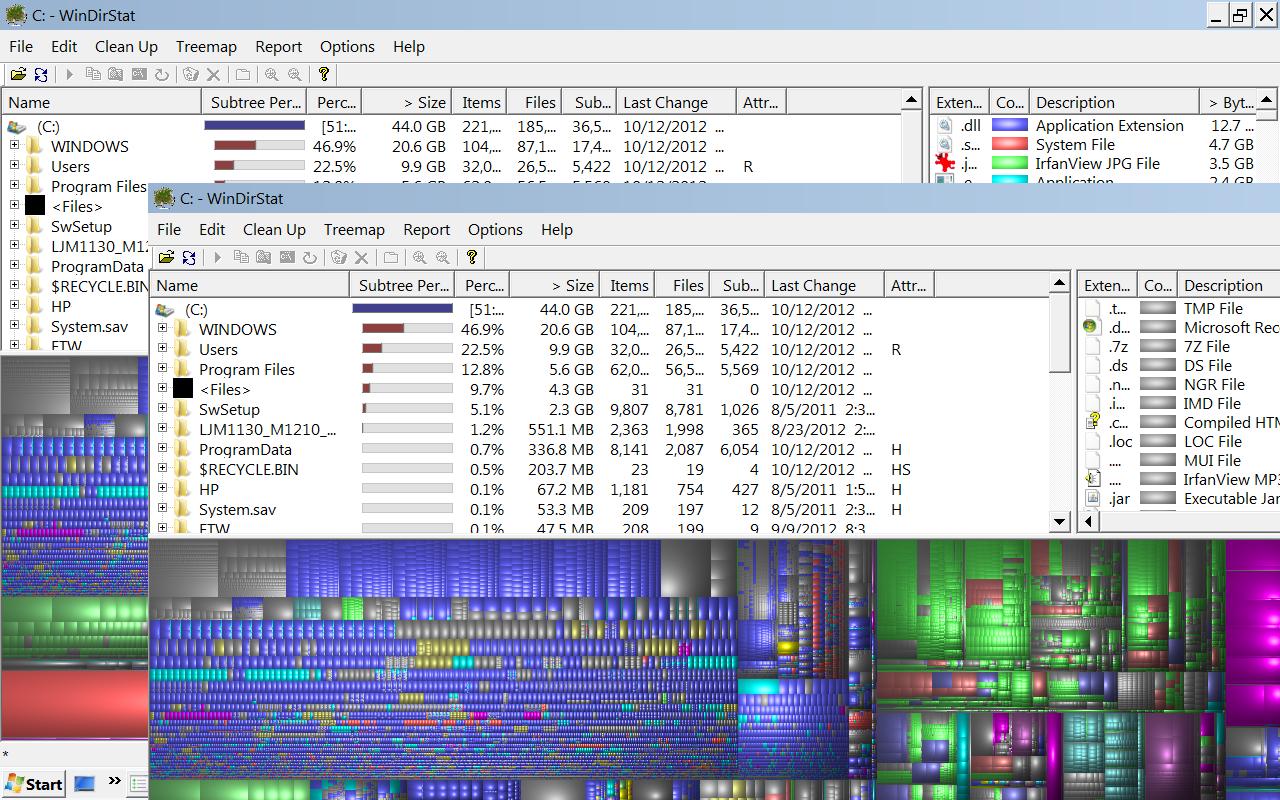Click Copy Path icon in front window toolbar

click(241, 257)
